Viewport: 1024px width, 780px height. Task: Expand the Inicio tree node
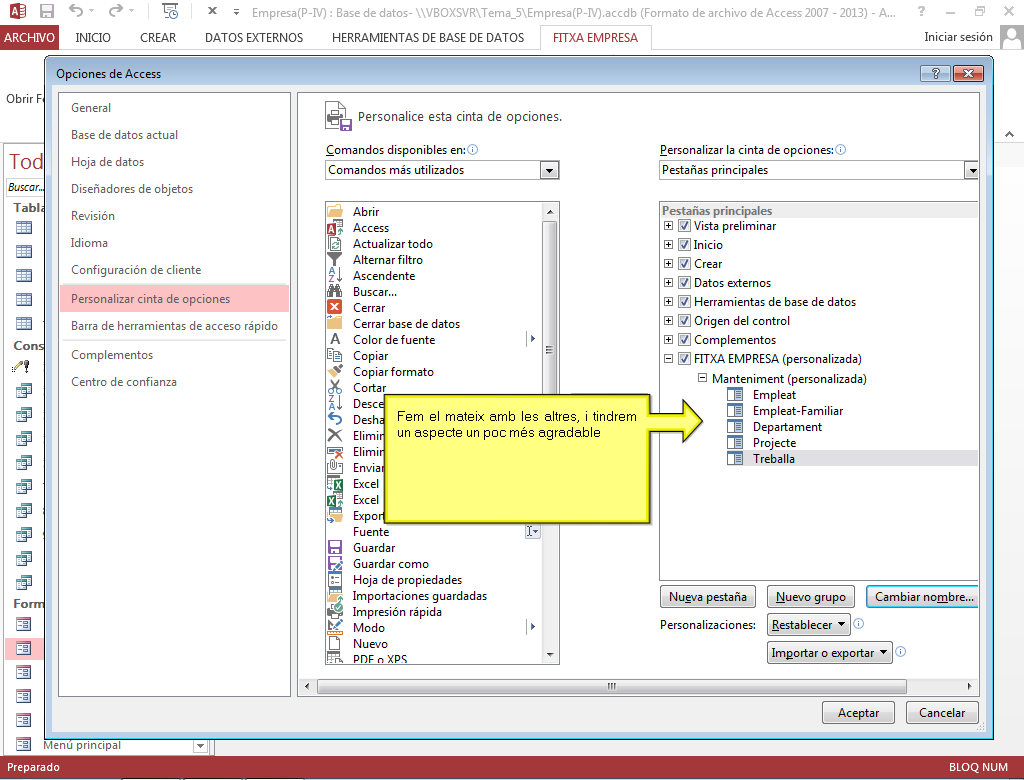pyautogui.click(x=668, y=244)
